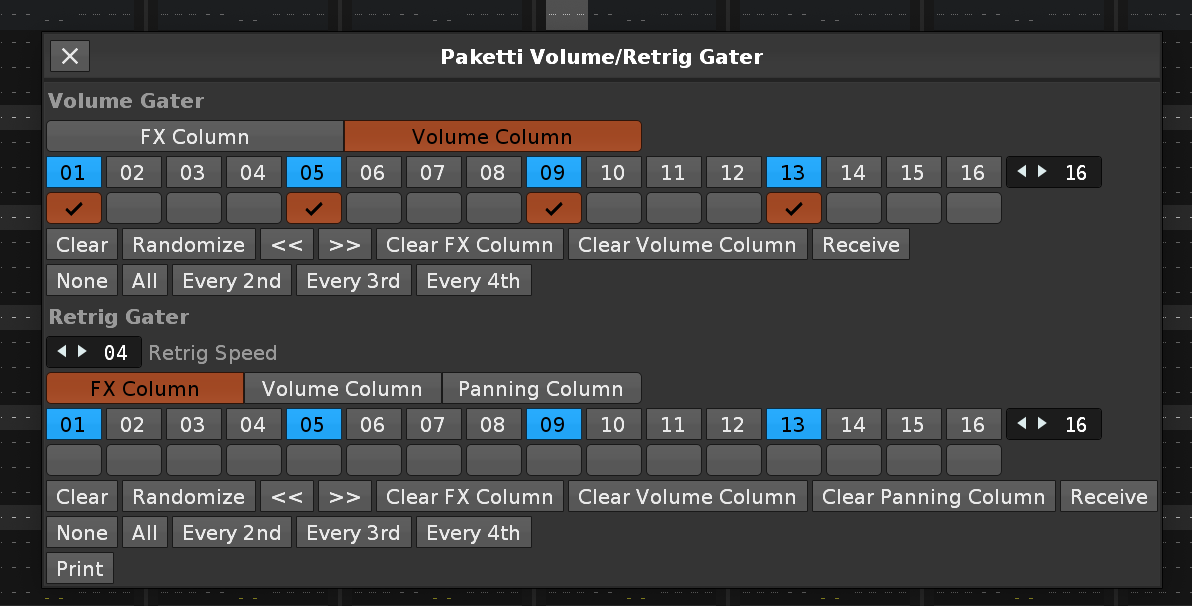This screenshot has width=1192, height=606.
Task: Switch Retrig Gater to Volume Column
Action: pos(342,389)
